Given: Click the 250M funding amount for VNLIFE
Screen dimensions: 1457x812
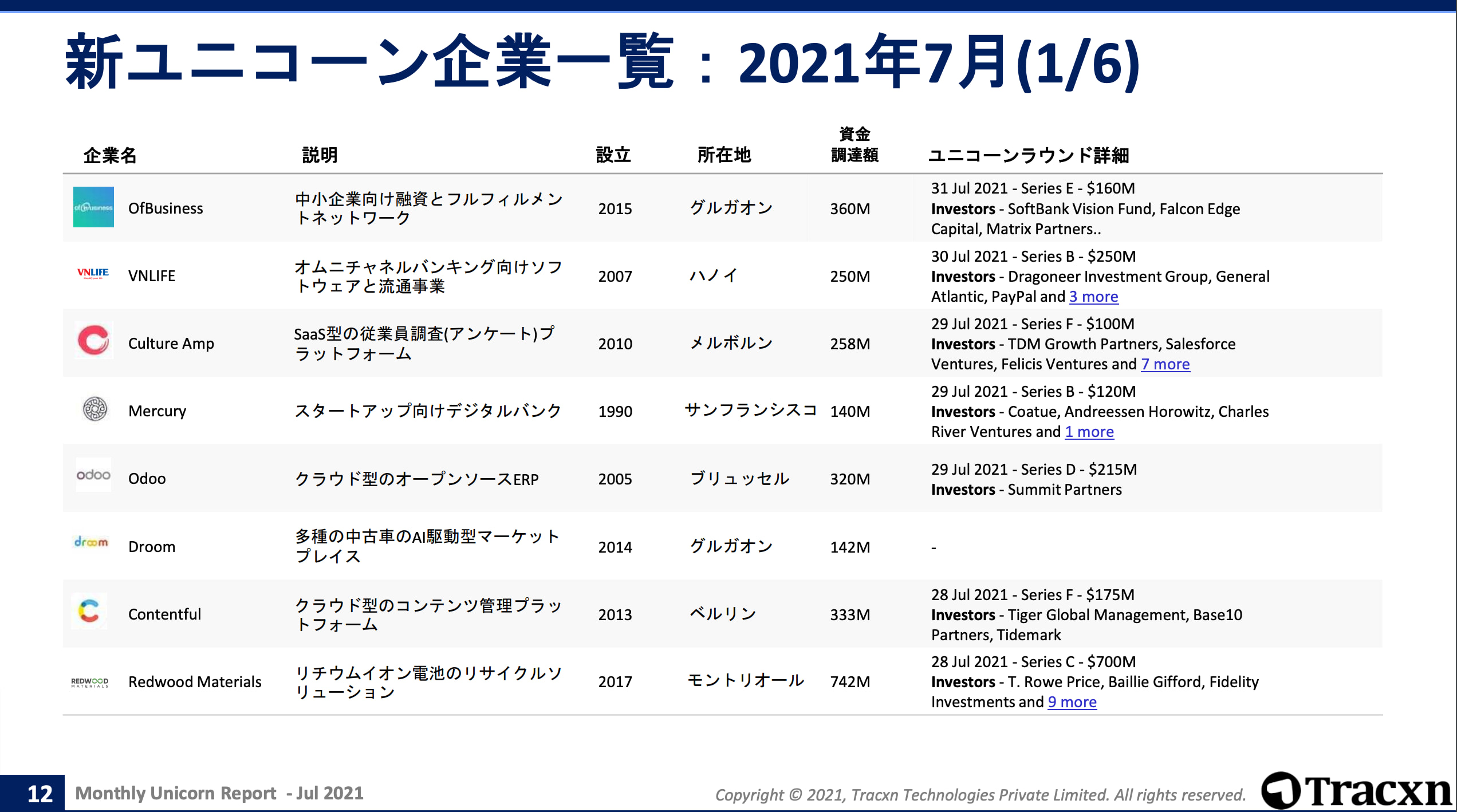Looking at the screenshot, I should pos(850,276).
